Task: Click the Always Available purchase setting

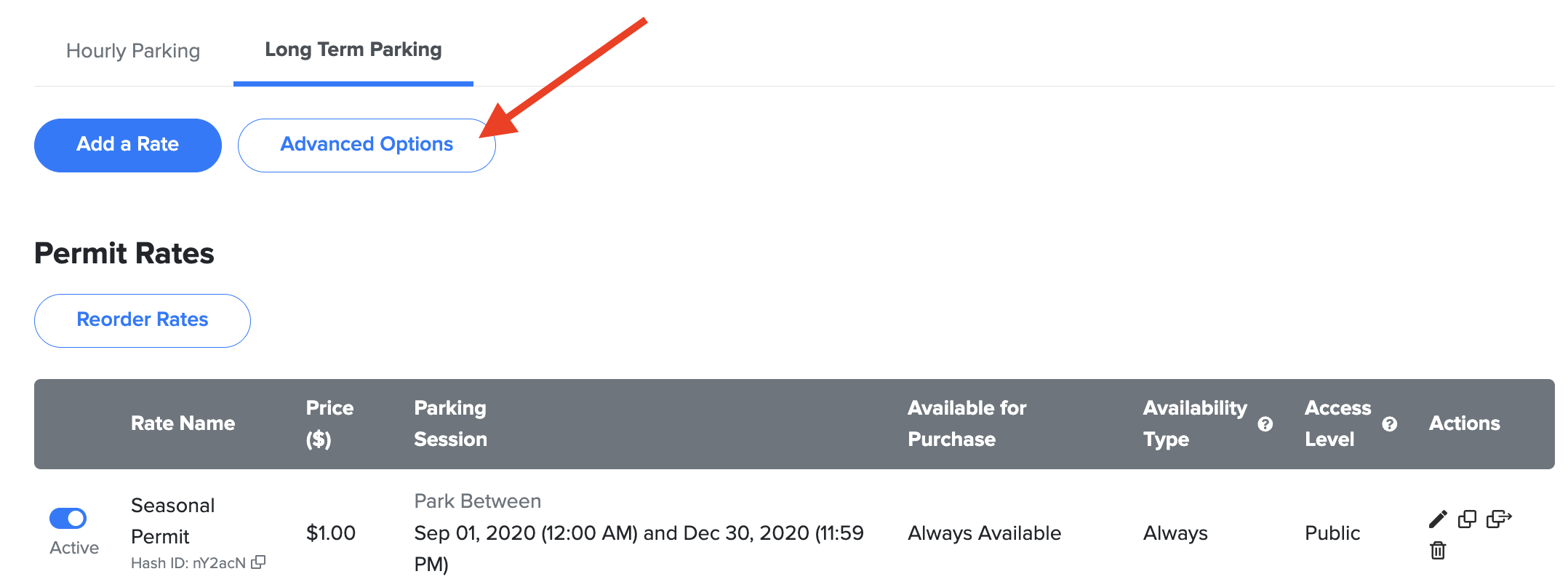Action: 984,533
